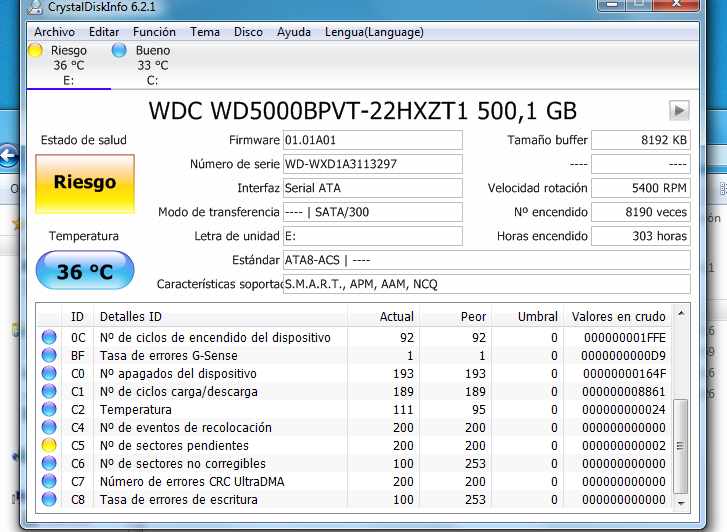Click raw value 000000000002 for pending sectors
Image resolution: width=727 pixels, height=532 pixels.
(624, 446)
